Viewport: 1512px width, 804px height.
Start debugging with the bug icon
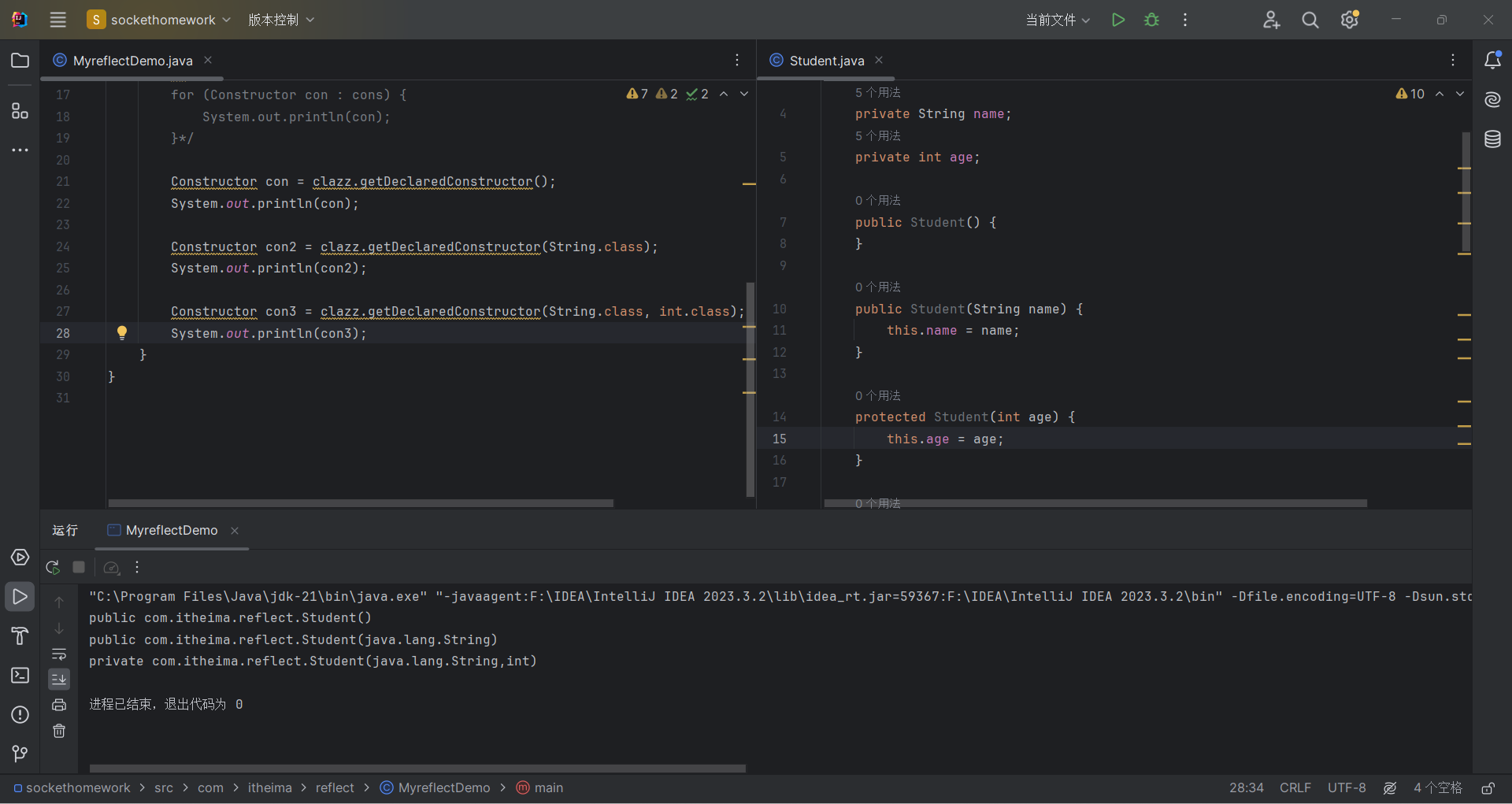(x=1151, y=20)
